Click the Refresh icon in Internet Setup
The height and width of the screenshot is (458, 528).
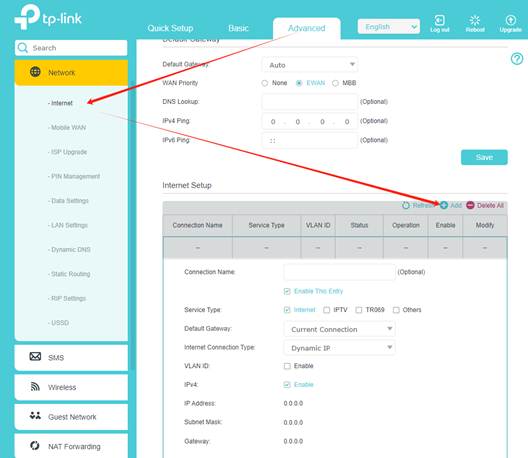point(406,205)
